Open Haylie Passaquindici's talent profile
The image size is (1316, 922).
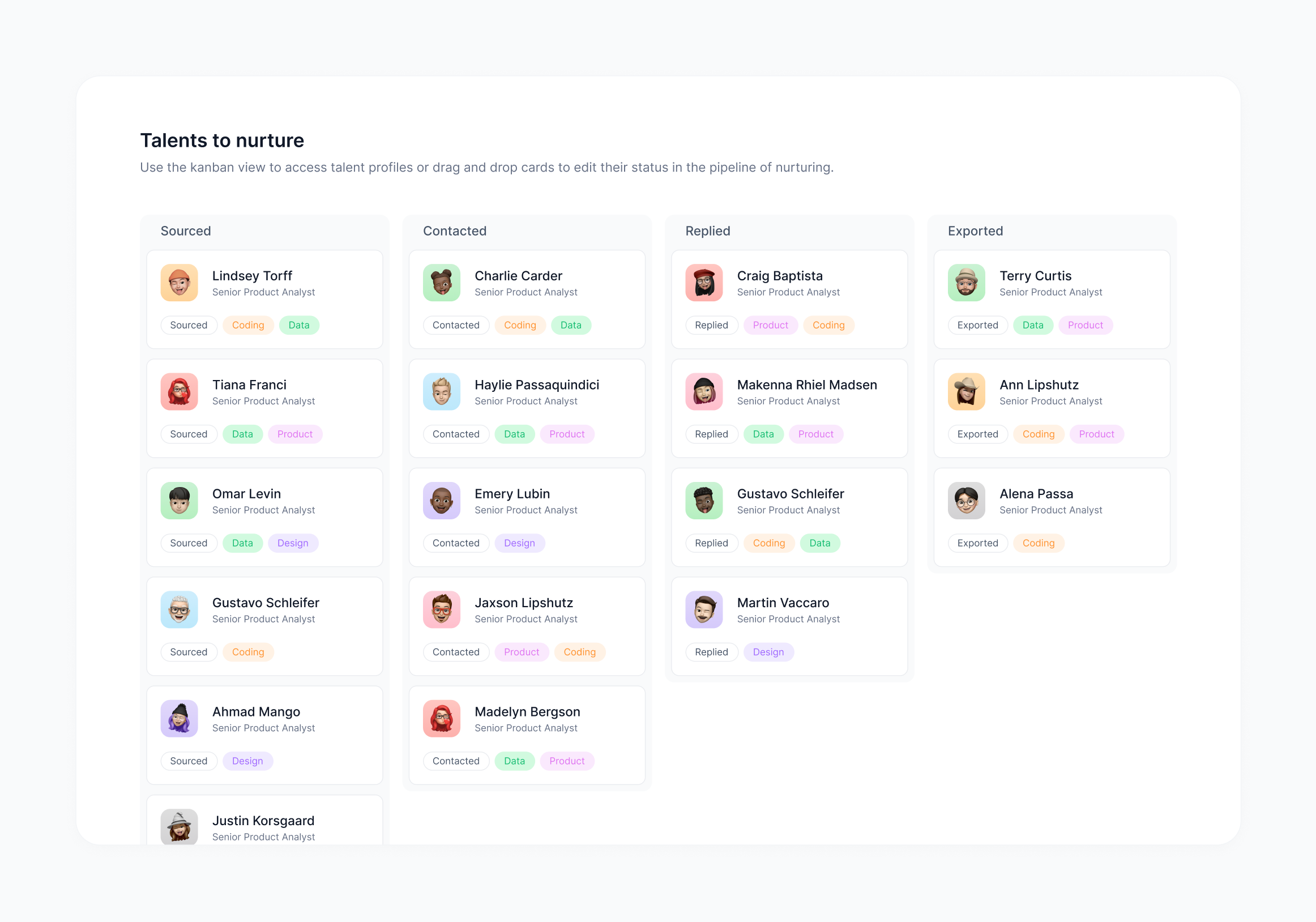pos(536,385)
